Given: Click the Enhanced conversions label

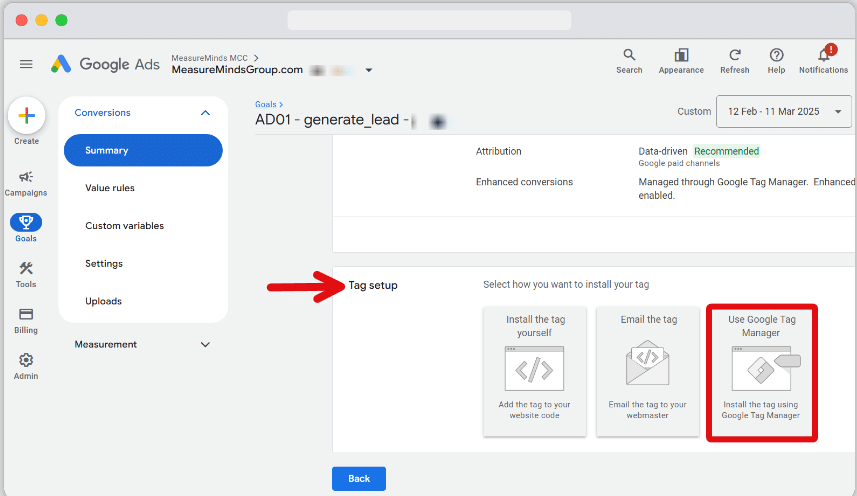Looking at the screenshot, I should coord(524,182).
